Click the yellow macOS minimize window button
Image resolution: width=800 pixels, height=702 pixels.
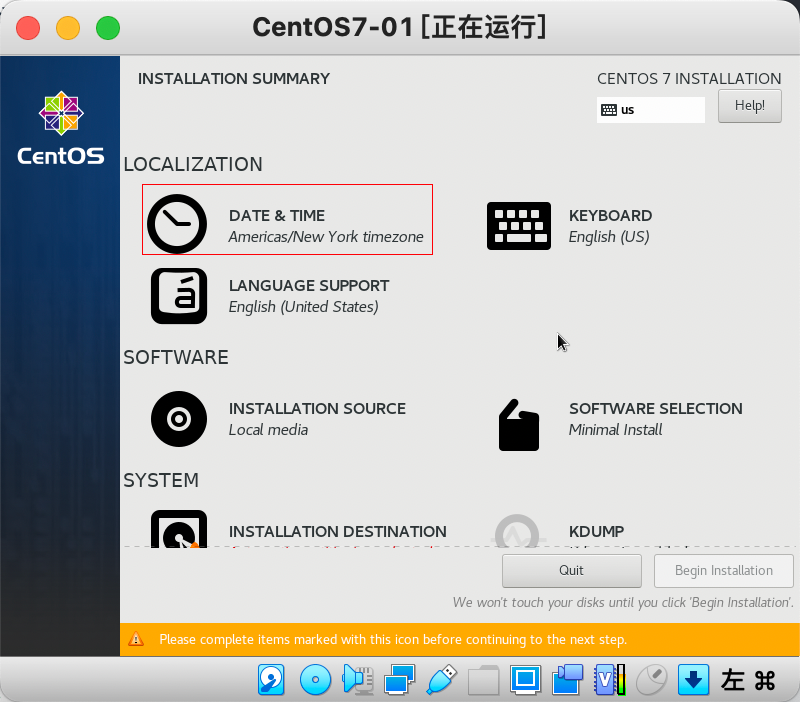[68, 28]
